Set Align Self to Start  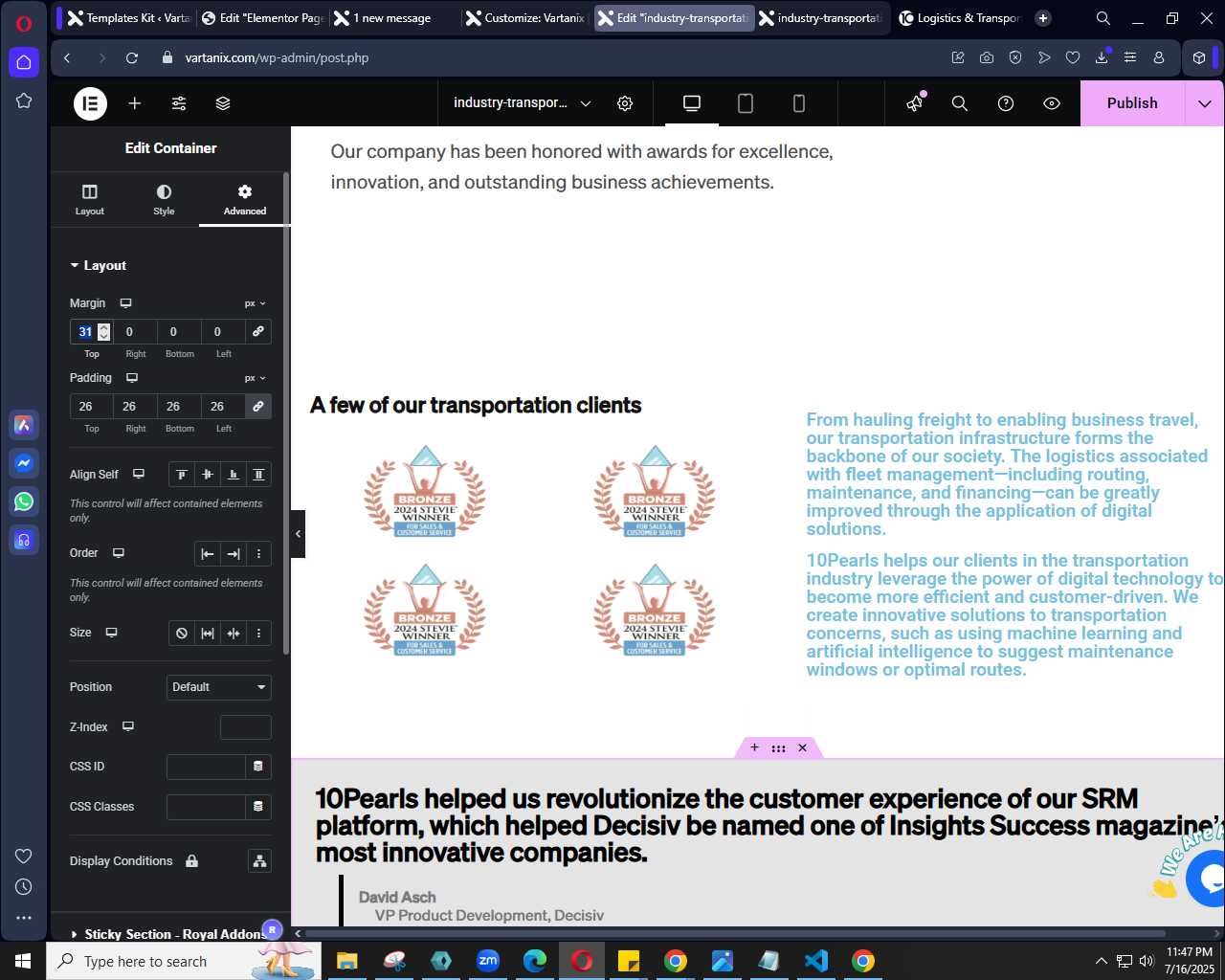tap(181, 475)
